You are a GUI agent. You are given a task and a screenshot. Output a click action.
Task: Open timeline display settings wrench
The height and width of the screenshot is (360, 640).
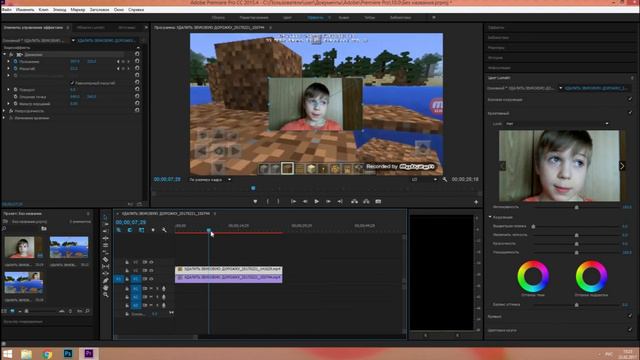(x=164, y=230)
